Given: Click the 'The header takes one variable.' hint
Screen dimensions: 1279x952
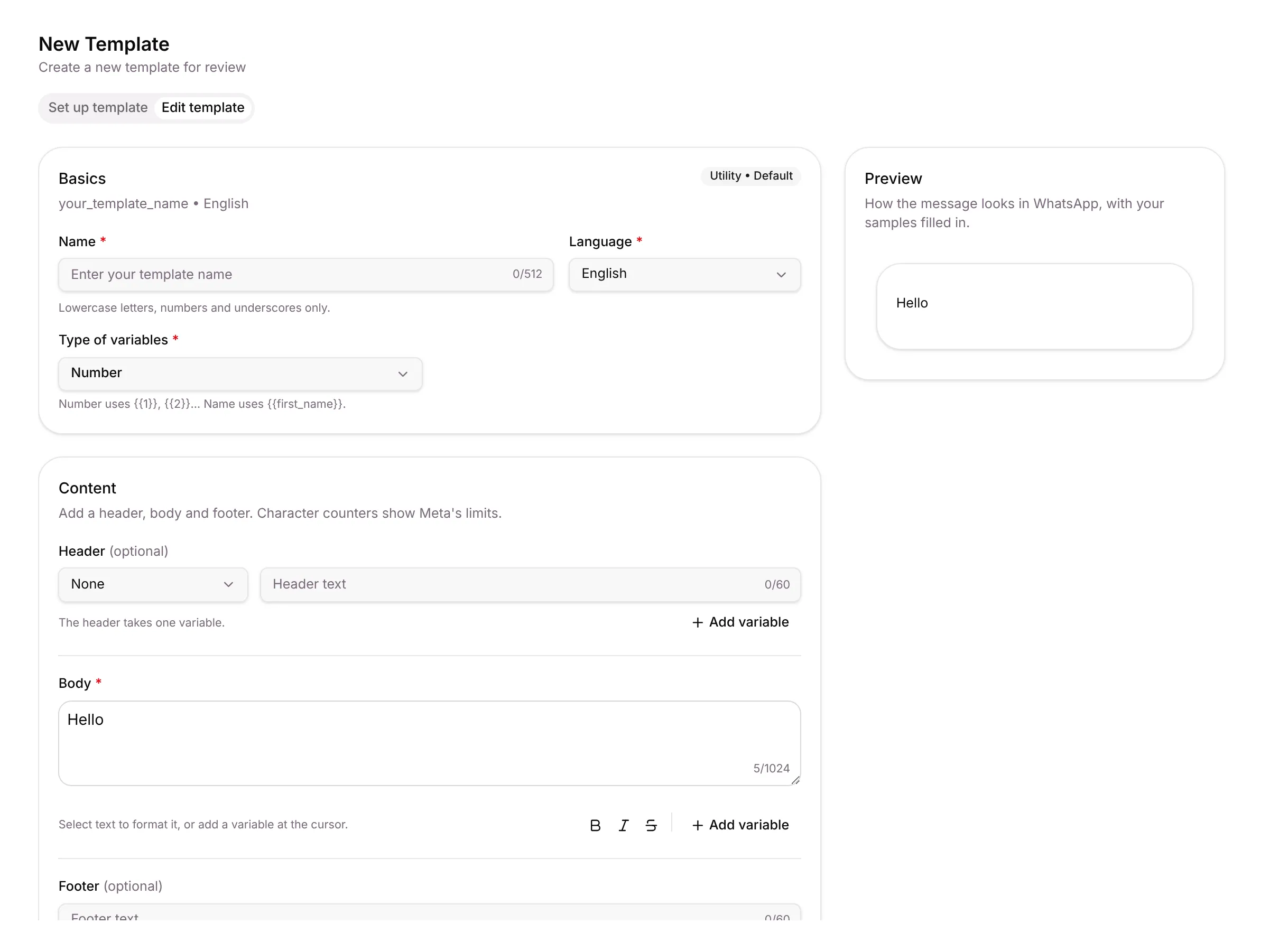Looking at the screenshot, I should [x=142, y=622].
